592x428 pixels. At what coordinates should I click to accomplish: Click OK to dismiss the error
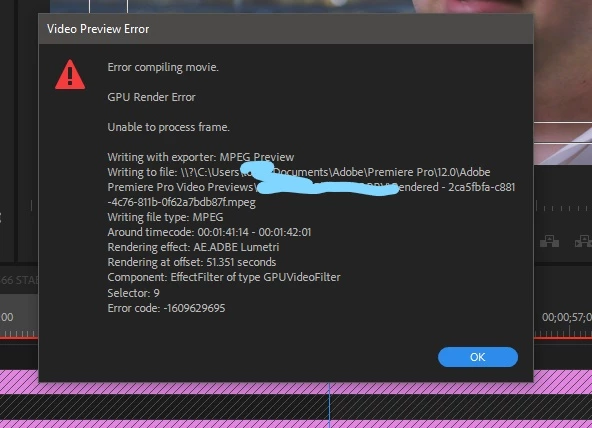[478, 357]
